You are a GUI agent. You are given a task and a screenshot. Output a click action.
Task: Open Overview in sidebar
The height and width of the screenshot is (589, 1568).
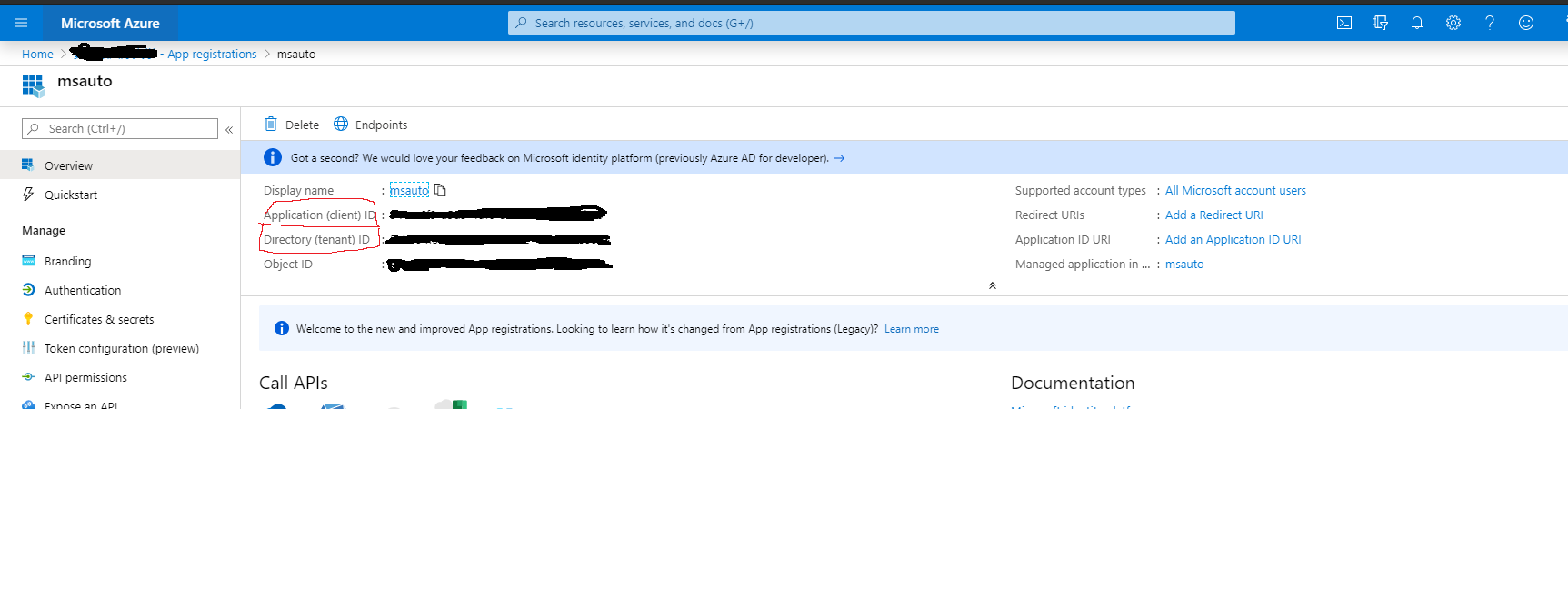click(x=120, y=165)
